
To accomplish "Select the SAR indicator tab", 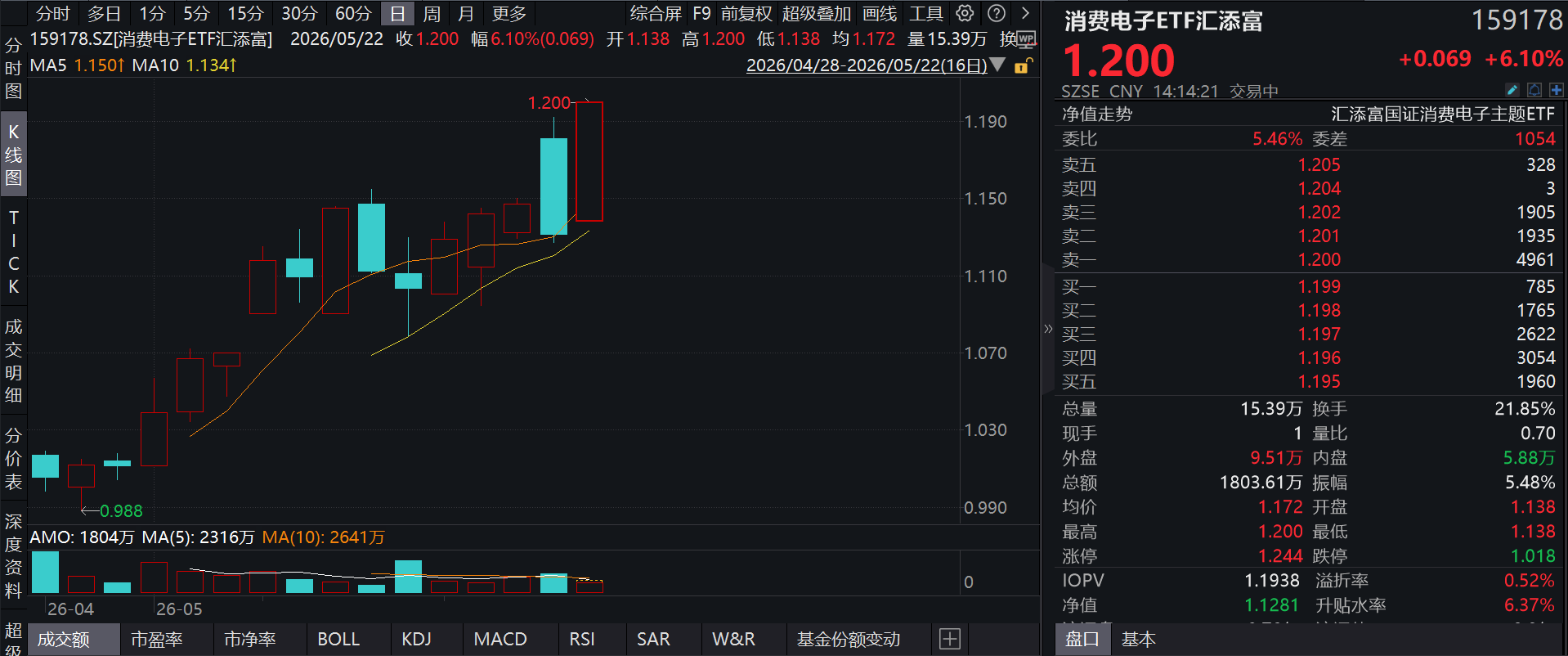I will pyautogui.click(x=653, y=639).
